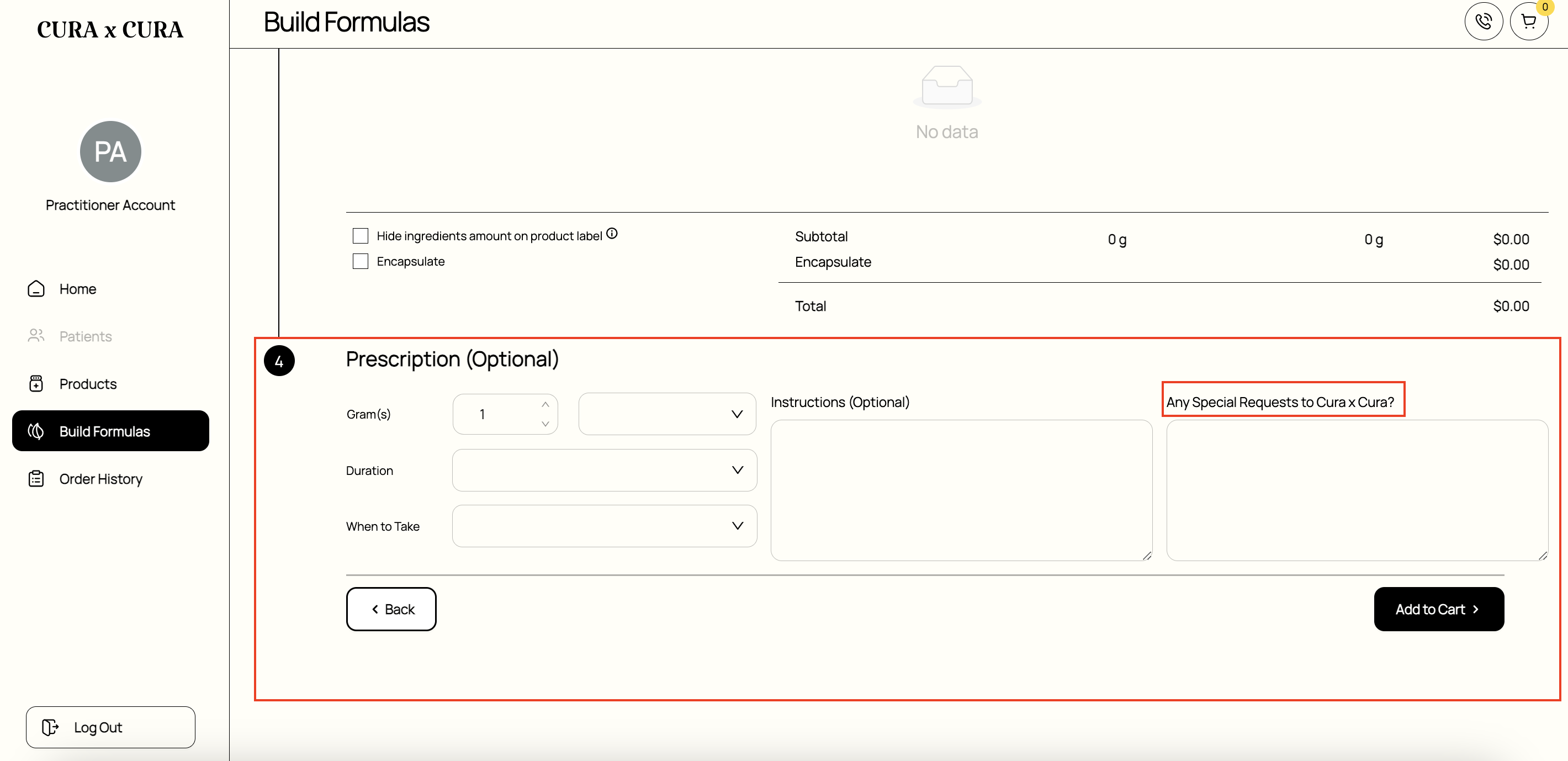Focus the Special Requests text area
This screenshot has width=1568, height=761.
pos(1358,490)
